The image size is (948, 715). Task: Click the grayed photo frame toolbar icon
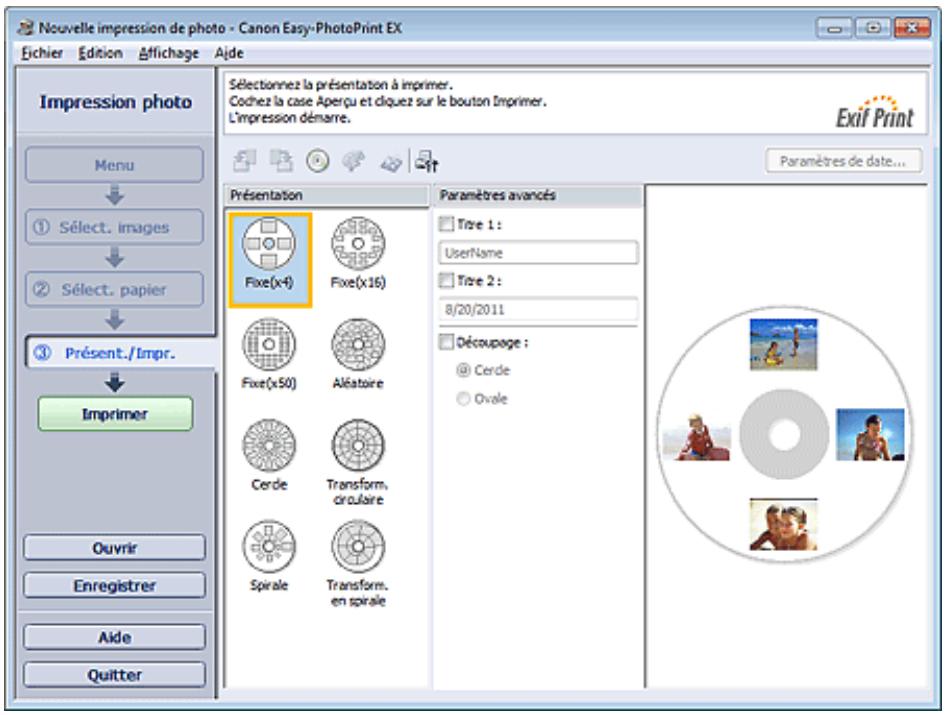point(391,163)
